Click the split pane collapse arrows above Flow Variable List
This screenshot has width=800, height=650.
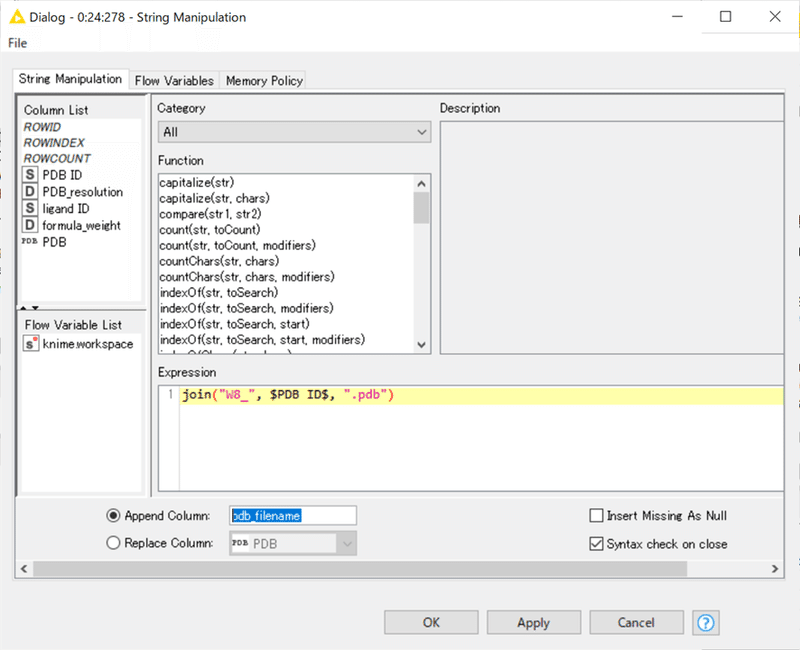(x=29, y=308)
